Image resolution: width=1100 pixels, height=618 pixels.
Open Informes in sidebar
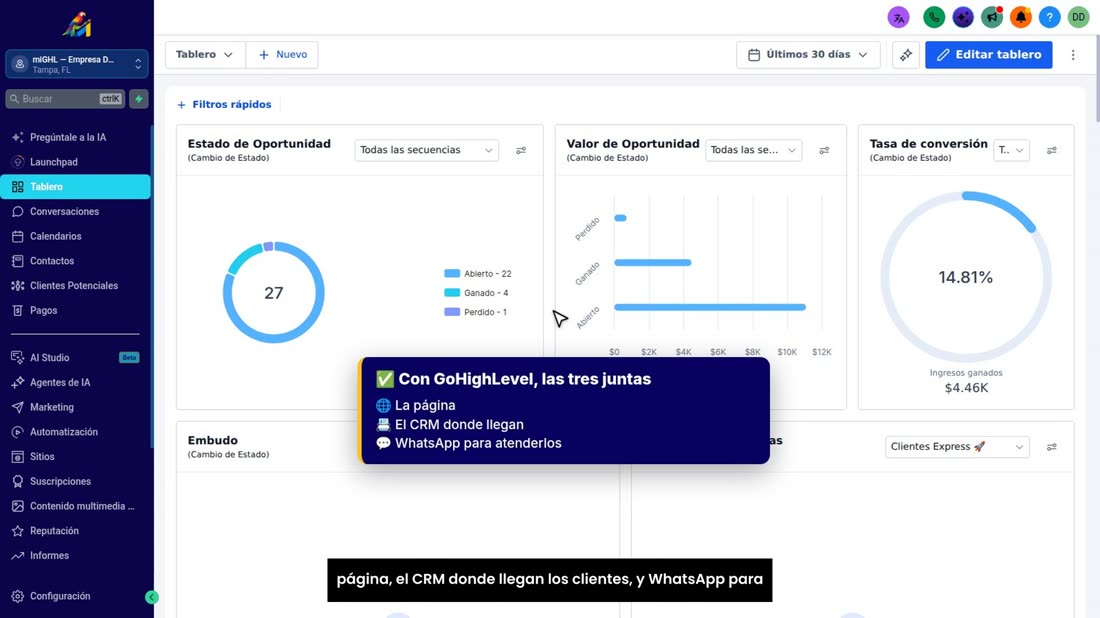(75, 556)
